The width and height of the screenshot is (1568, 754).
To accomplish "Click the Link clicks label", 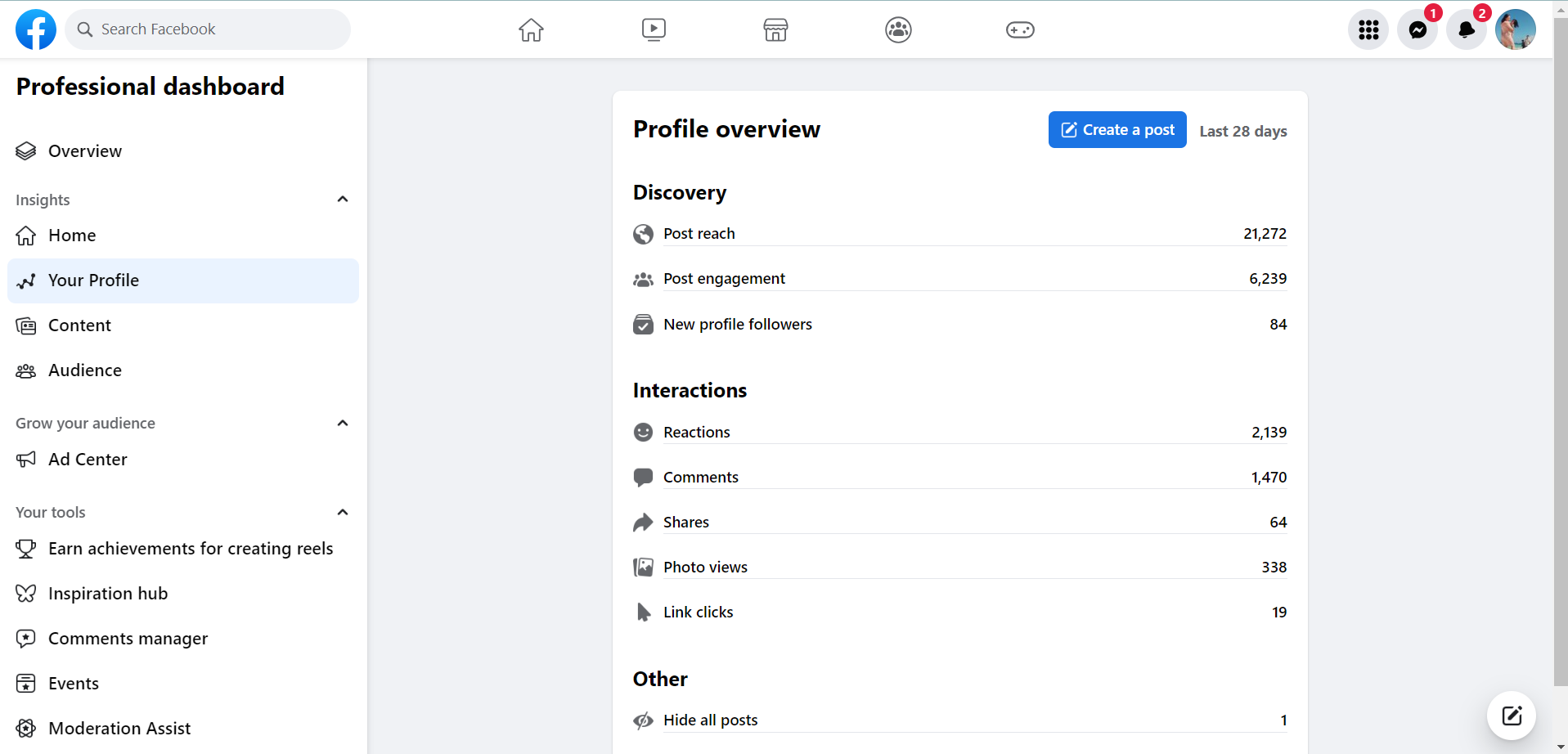I will (698, 613).
